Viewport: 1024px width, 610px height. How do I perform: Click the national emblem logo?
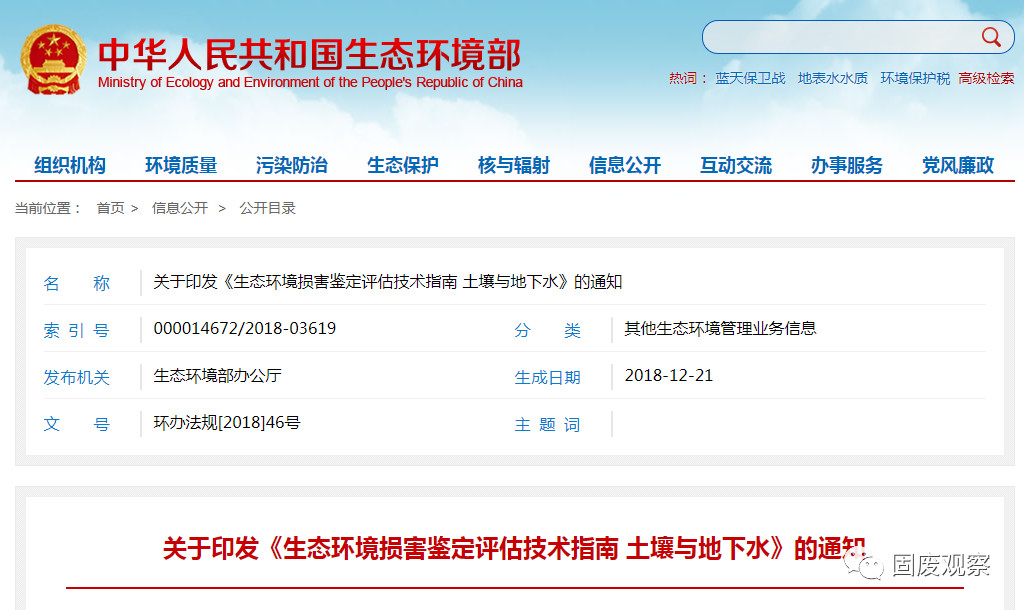click(x=55, y=60)
